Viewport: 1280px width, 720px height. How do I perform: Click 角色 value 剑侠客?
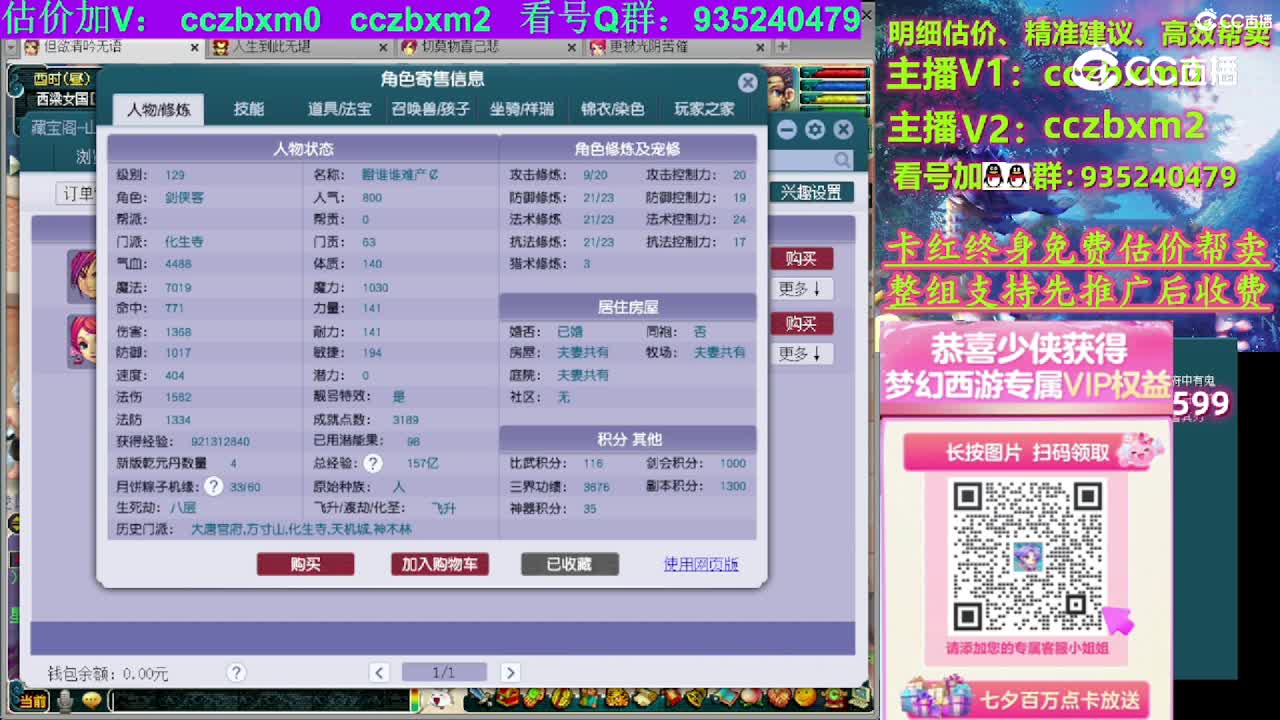(184, 198)
